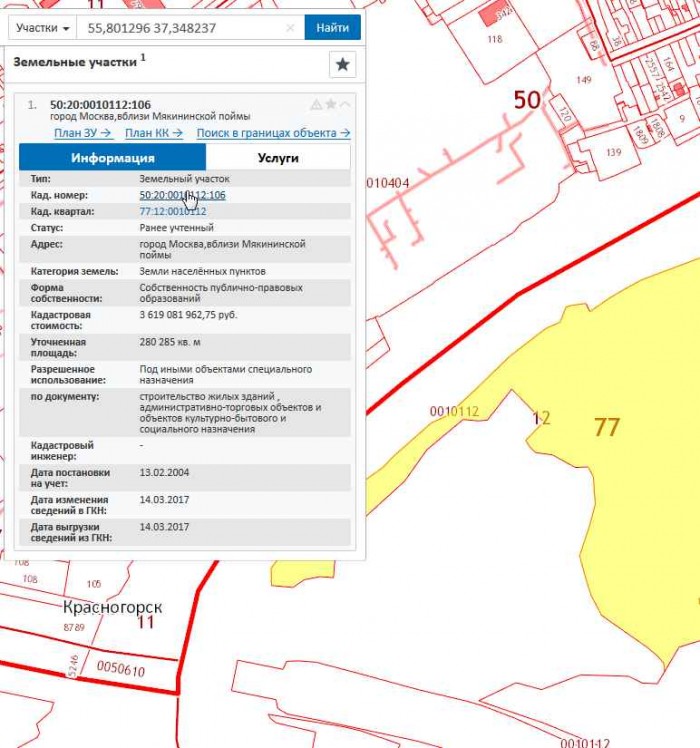Click map parcel numbered 139
This screenshot has height=748, width=700.
tap(613, 152)
